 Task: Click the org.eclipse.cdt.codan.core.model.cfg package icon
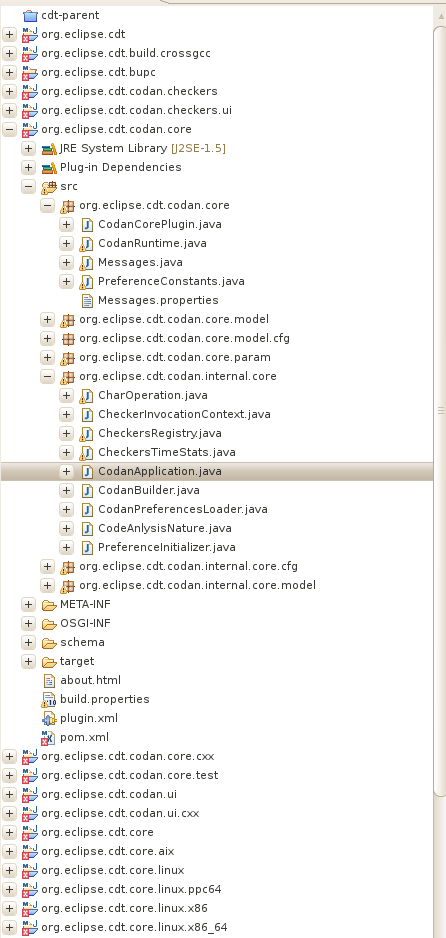(x=68, y=339)
